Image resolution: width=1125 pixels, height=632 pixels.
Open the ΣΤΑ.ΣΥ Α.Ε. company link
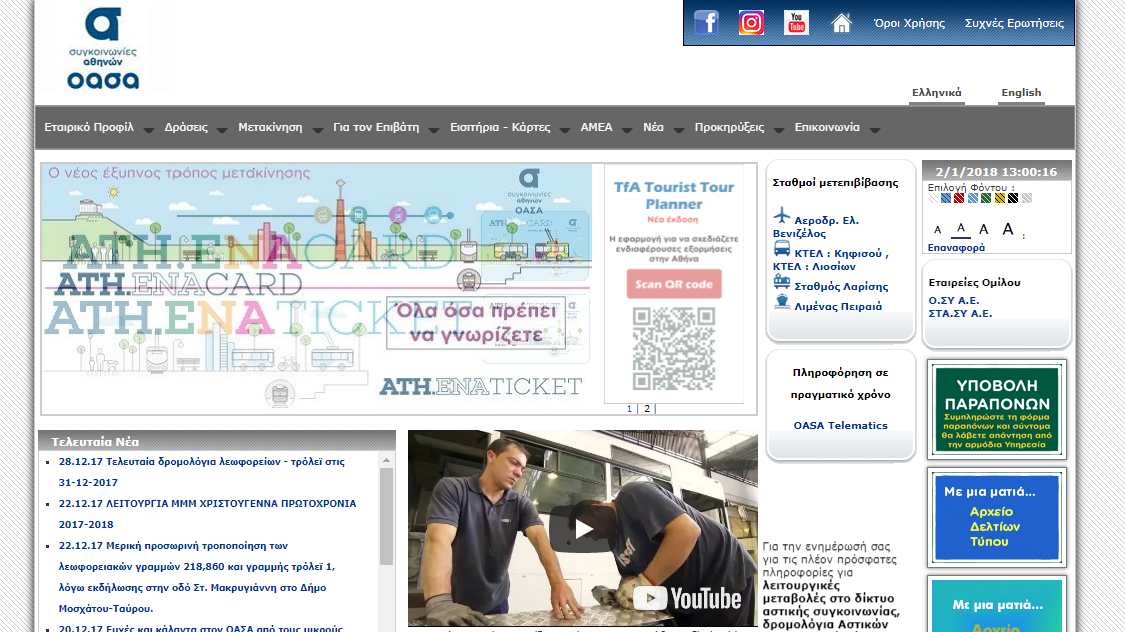[960, 313]
